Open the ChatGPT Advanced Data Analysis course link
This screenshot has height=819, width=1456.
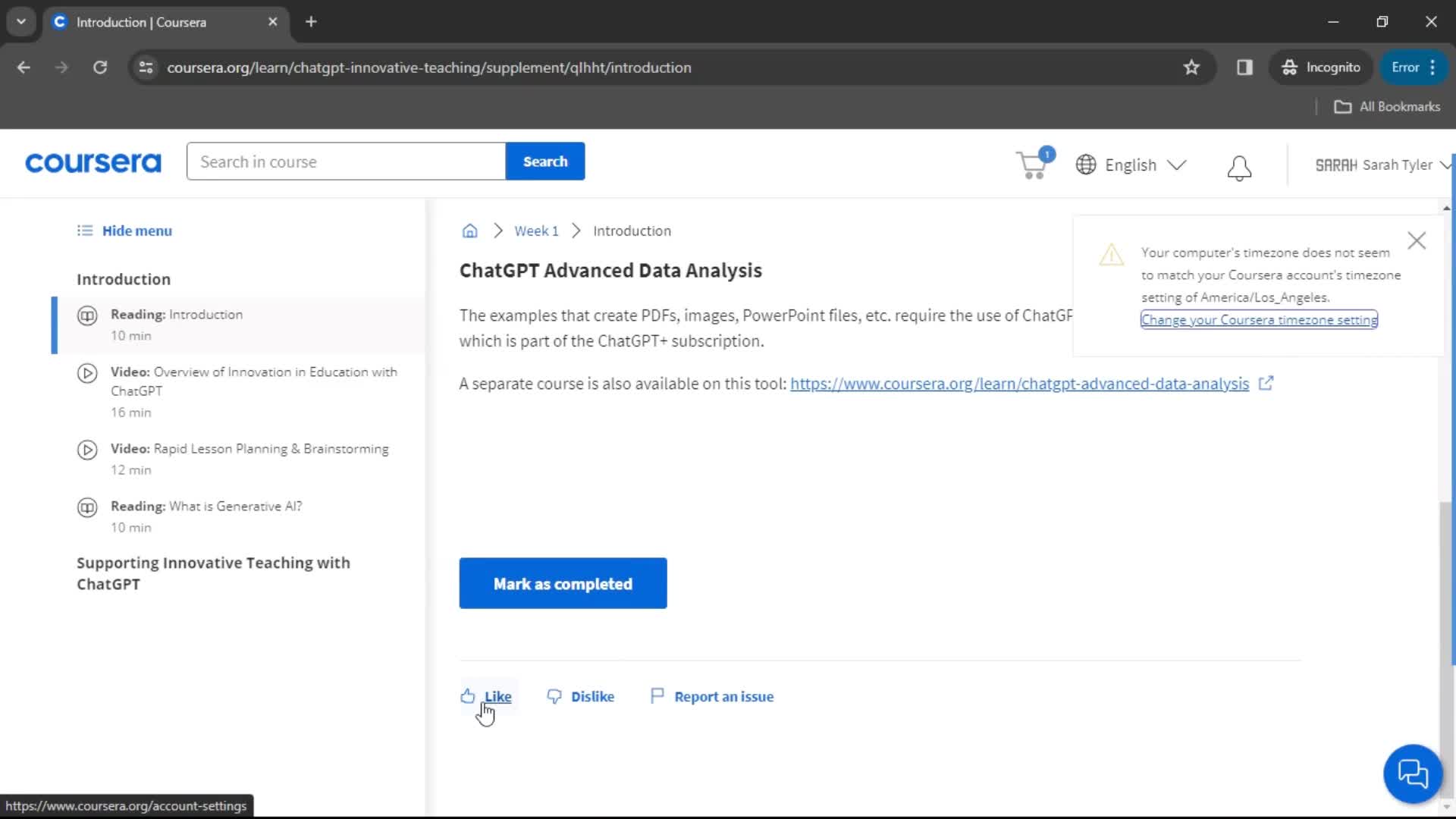1020,382
